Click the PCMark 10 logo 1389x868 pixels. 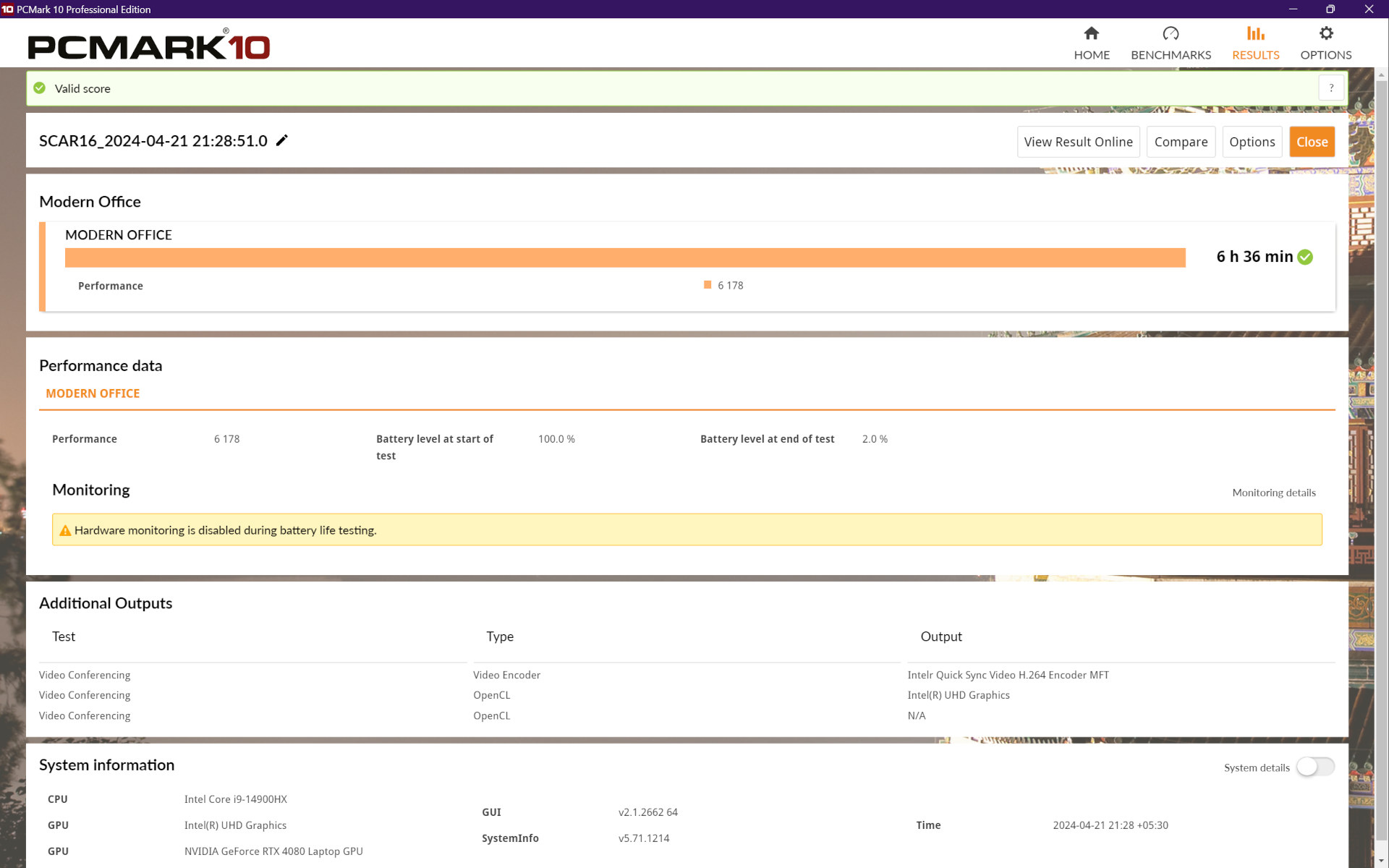[x=148, y=46]
